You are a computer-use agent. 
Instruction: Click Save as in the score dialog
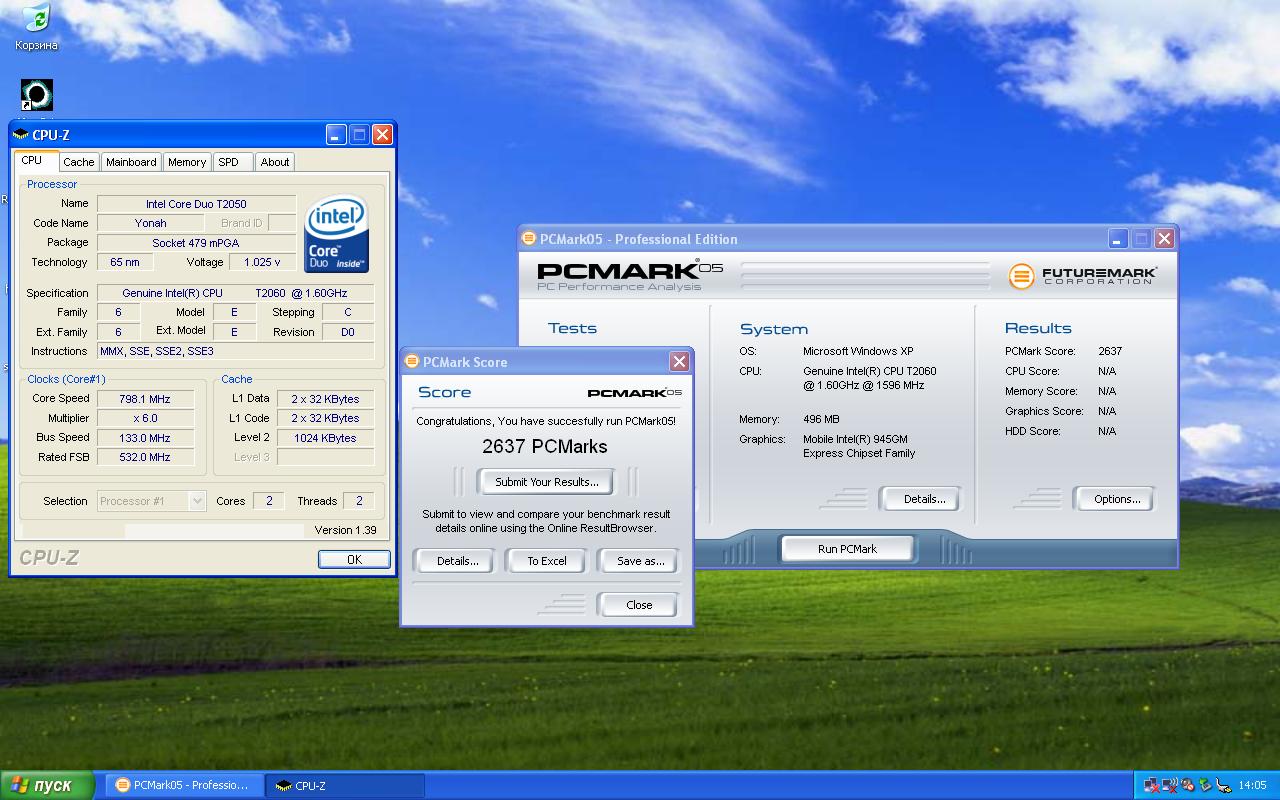click(640, 561)
